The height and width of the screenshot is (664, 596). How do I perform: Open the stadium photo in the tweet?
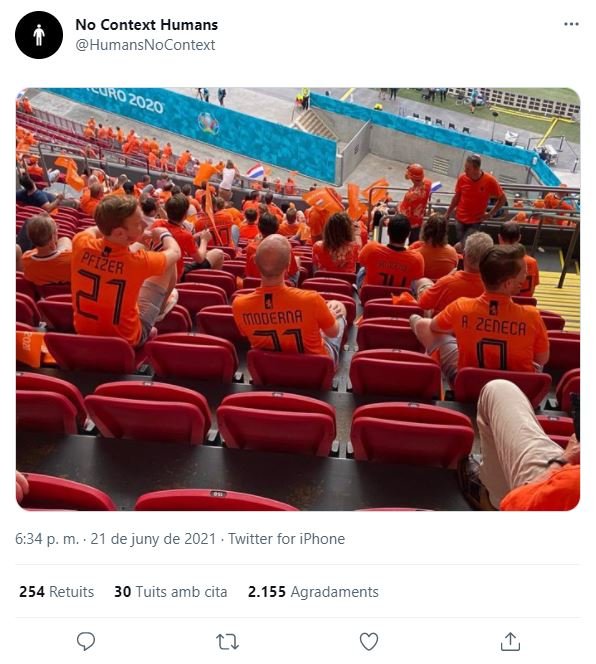[x=298, y=299]
